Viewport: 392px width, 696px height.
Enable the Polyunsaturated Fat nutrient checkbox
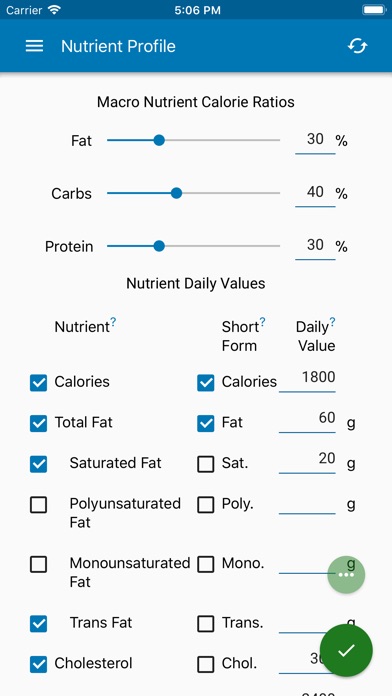point(38,505)
